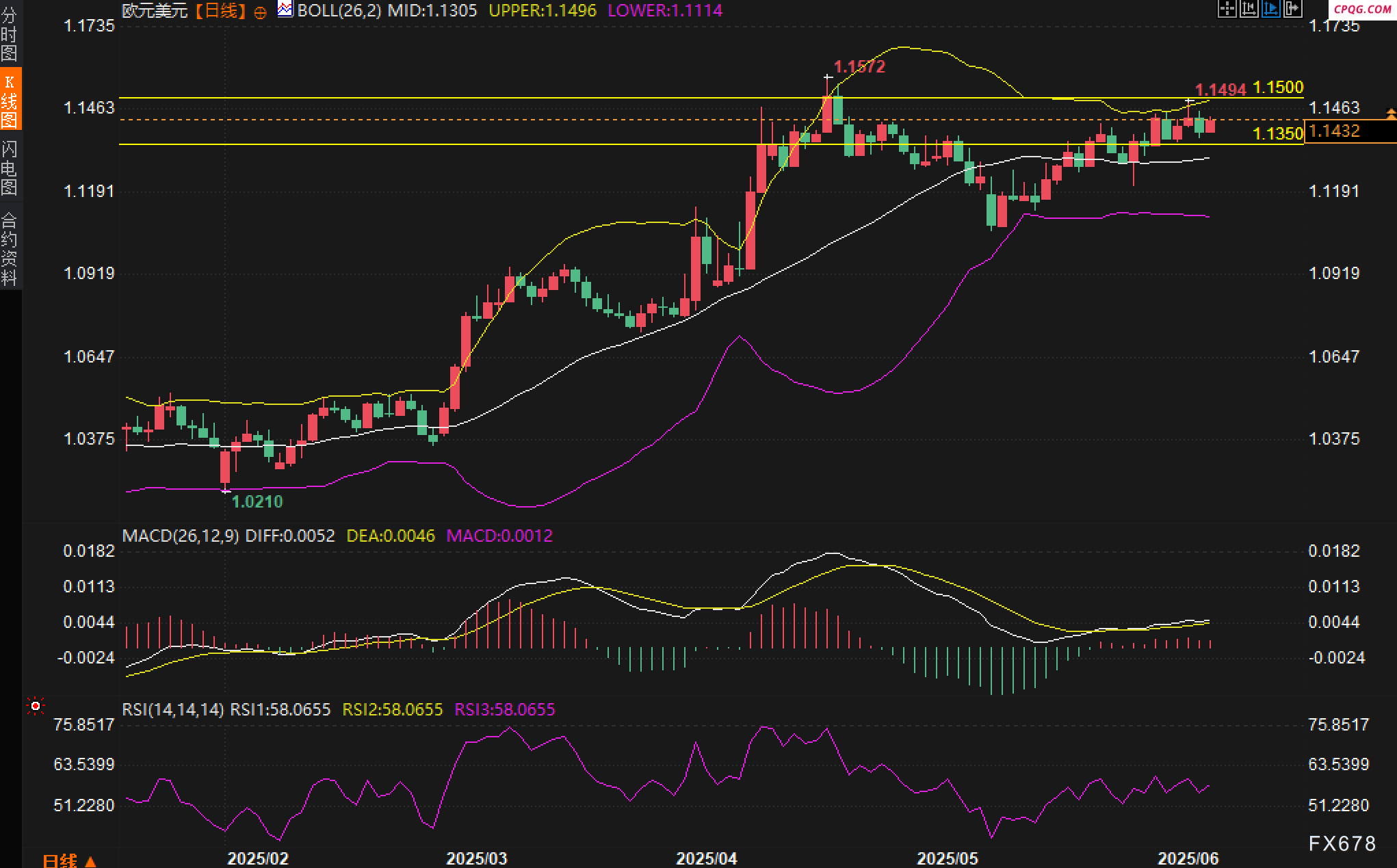The height and width of the screenshot is (868, 1397).
Task: Click the 2025/04 date marker on time axis
Action: click(707, 858)
